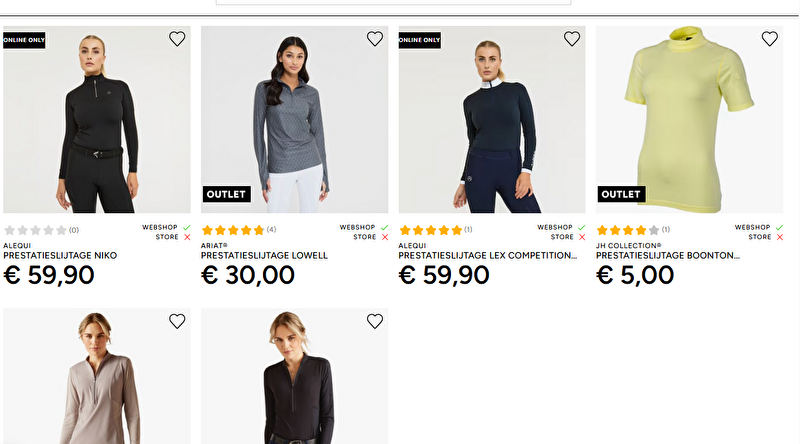
Task: Click Online Only badge on Lex Competition shirt
Action: (x=420, y=40)
